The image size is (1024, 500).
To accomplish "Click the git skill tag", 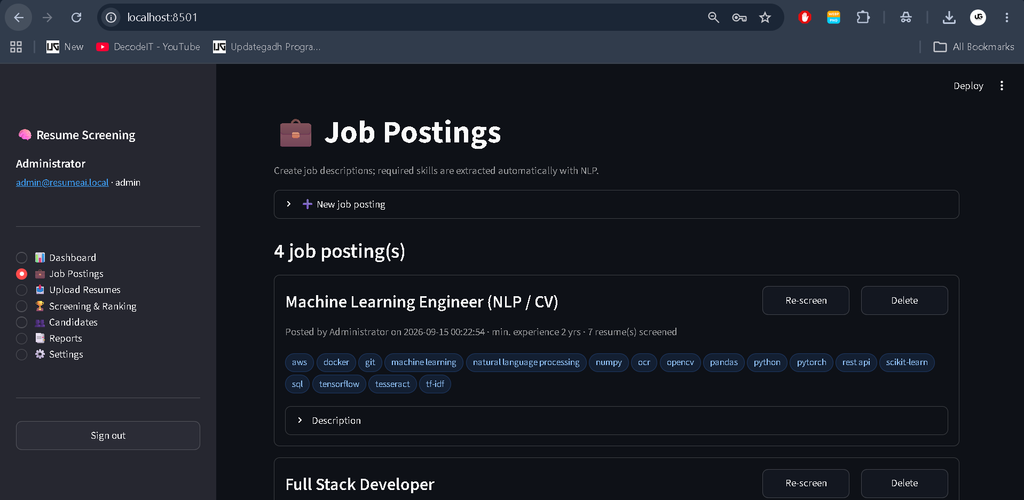I will [370, 362].
